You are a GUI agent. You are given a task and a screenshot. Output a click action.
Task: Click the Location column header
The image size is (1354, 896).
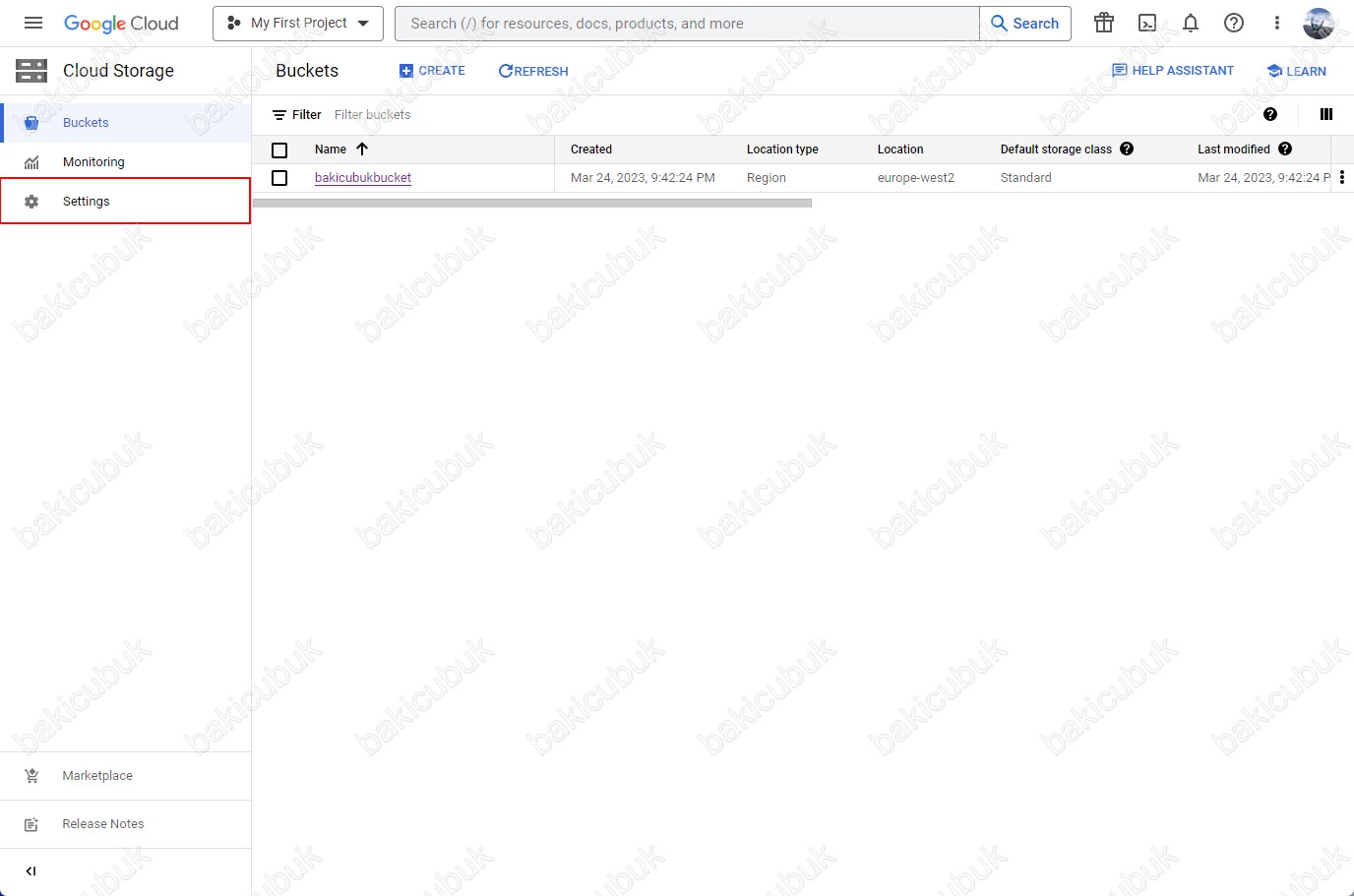[900, 149]
